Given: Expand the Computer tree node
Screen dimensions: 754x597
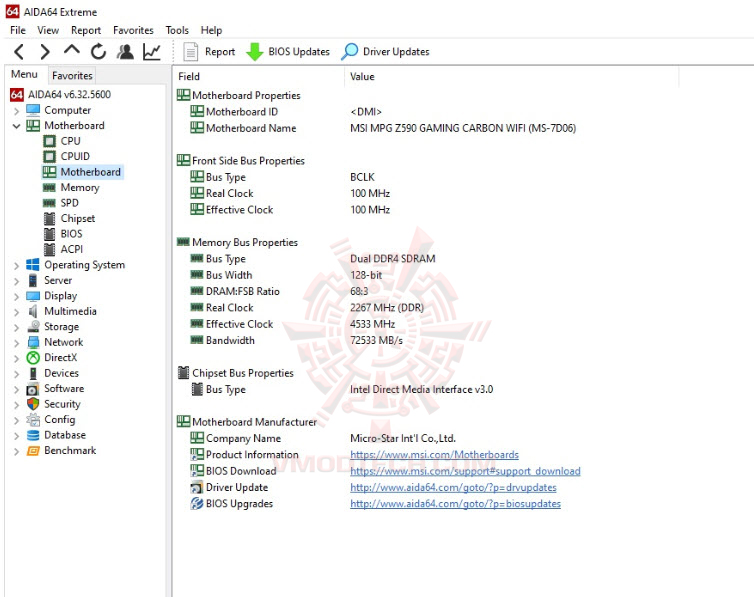Looking at the screenshot, I should [x=16, y=111].
